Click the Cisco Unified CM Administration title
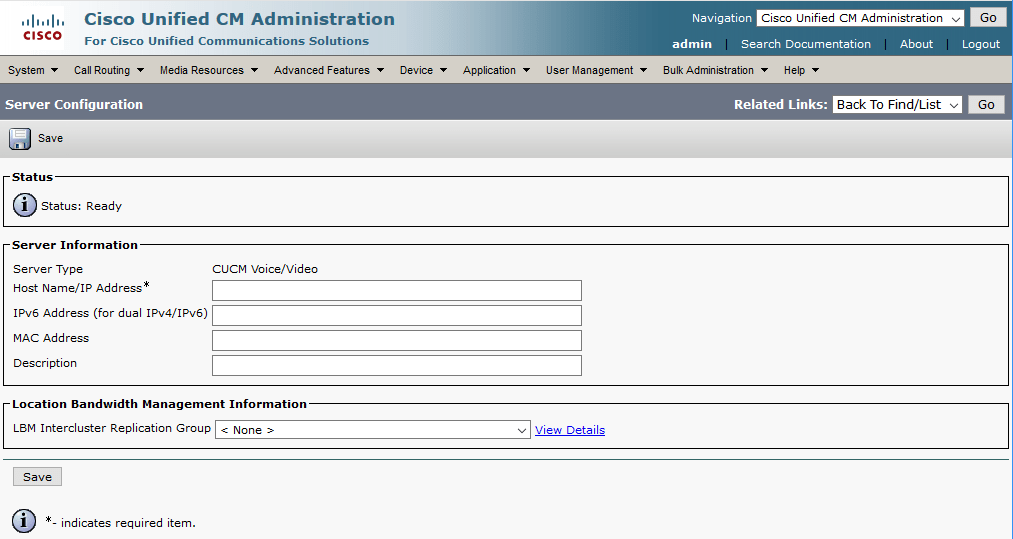 [x=240, y=19]
